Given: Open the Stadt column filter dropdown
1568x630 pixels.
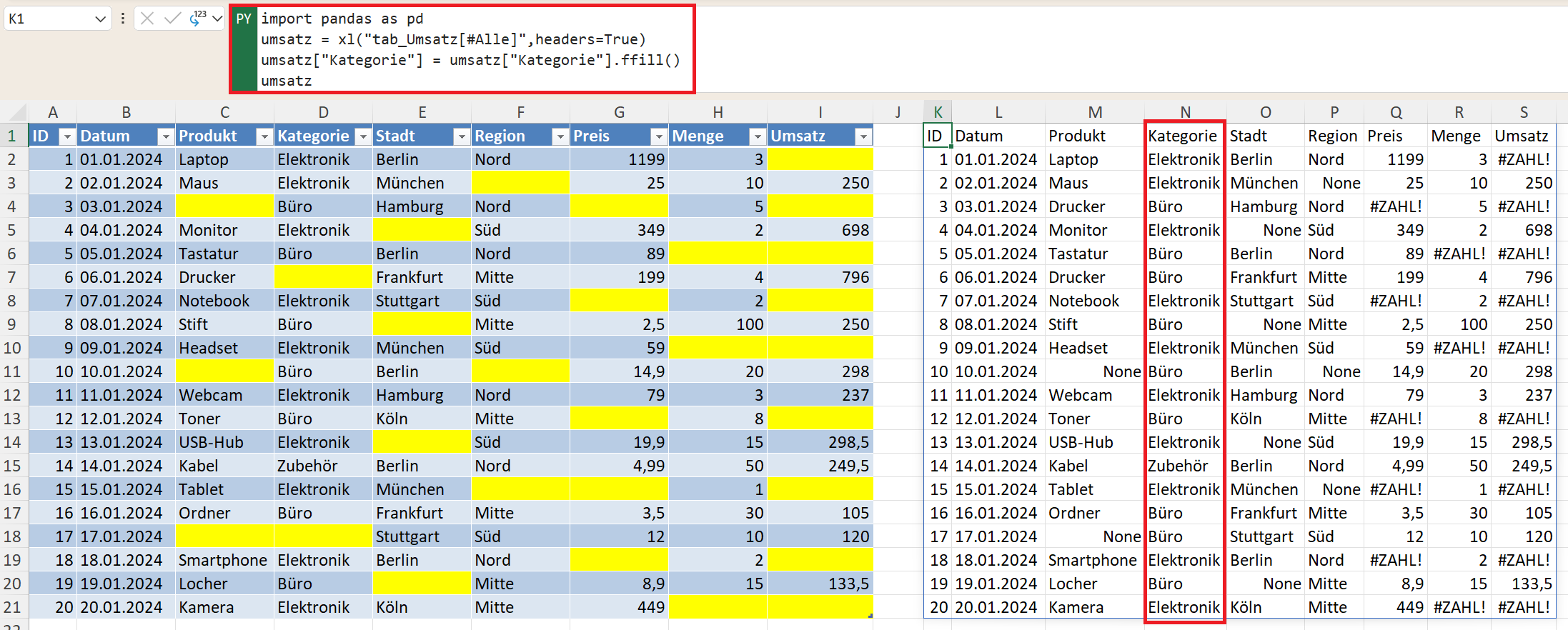Looking at the screenshot, I should tap(462, 136).
